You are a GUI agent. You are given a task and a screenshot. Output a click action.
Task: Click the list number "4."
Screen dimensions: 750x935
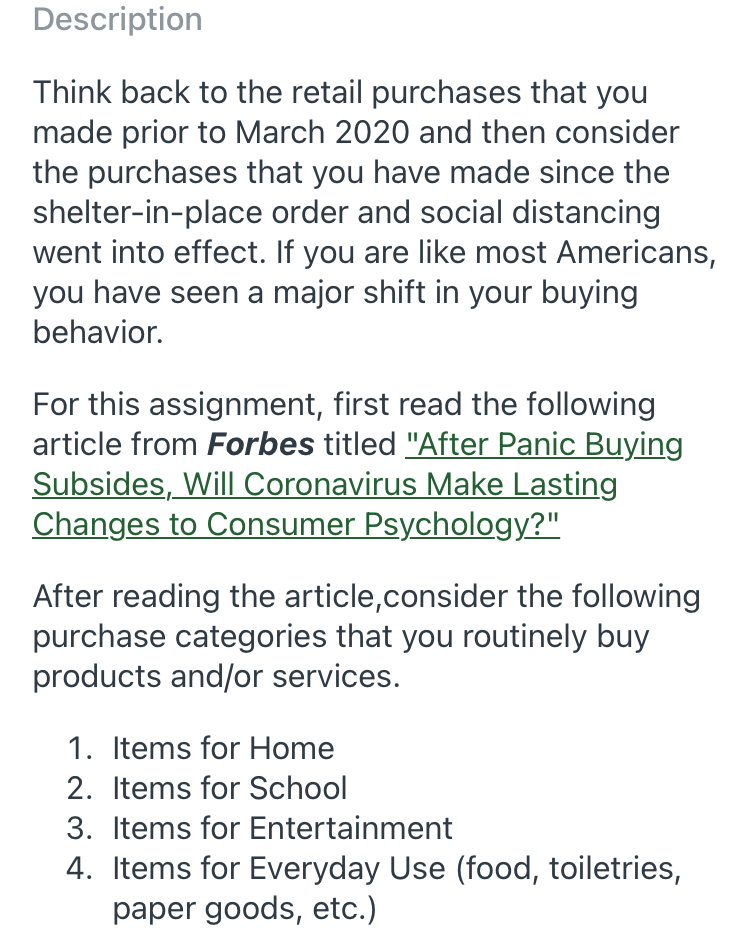tap(82, 868)
